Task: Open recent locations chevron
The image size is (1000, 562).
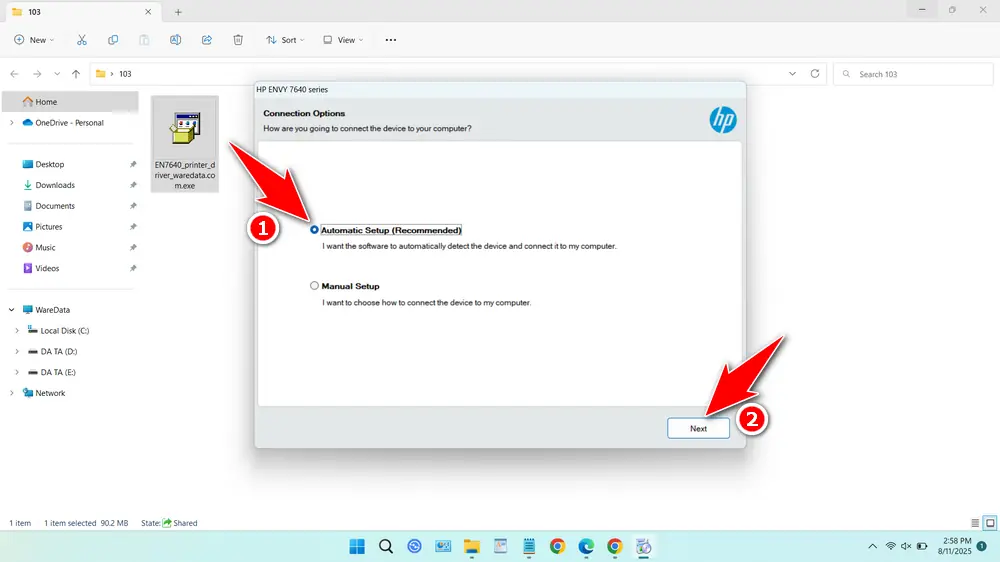Action: 57,74
